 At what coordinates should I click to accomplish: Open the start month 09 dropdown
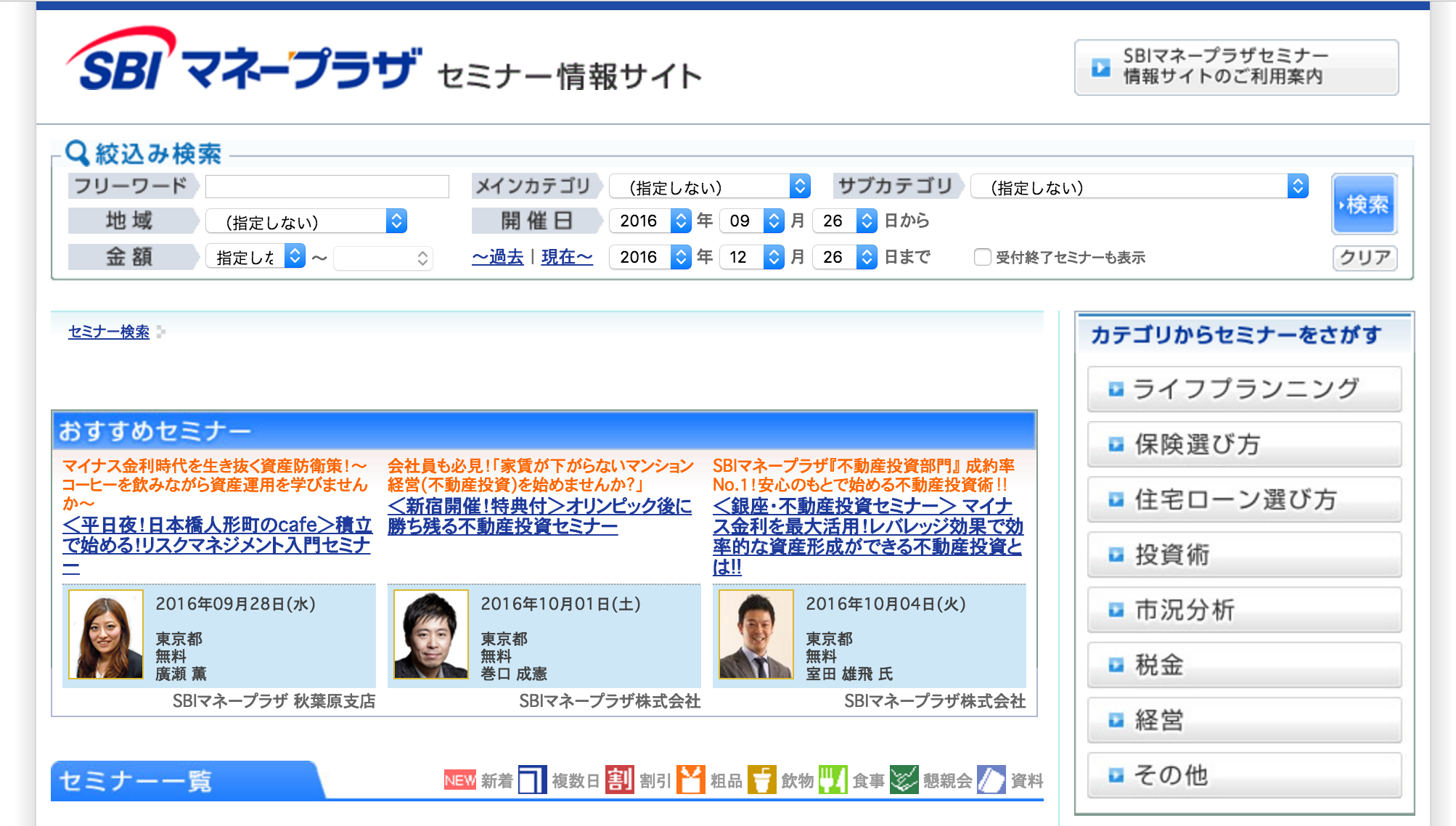tap(752, 221)
